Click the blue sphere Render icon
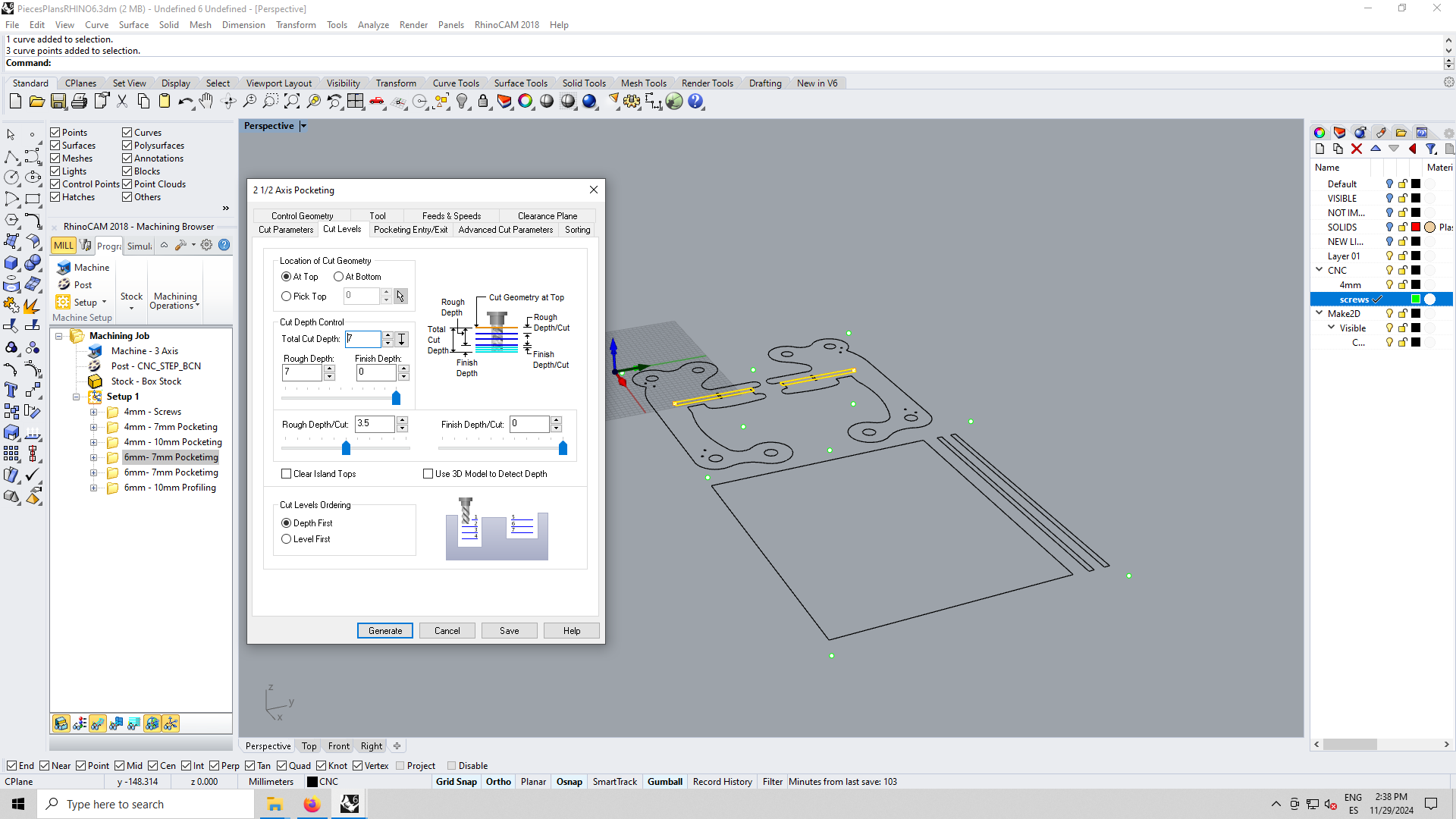 (x=589, y=101)
